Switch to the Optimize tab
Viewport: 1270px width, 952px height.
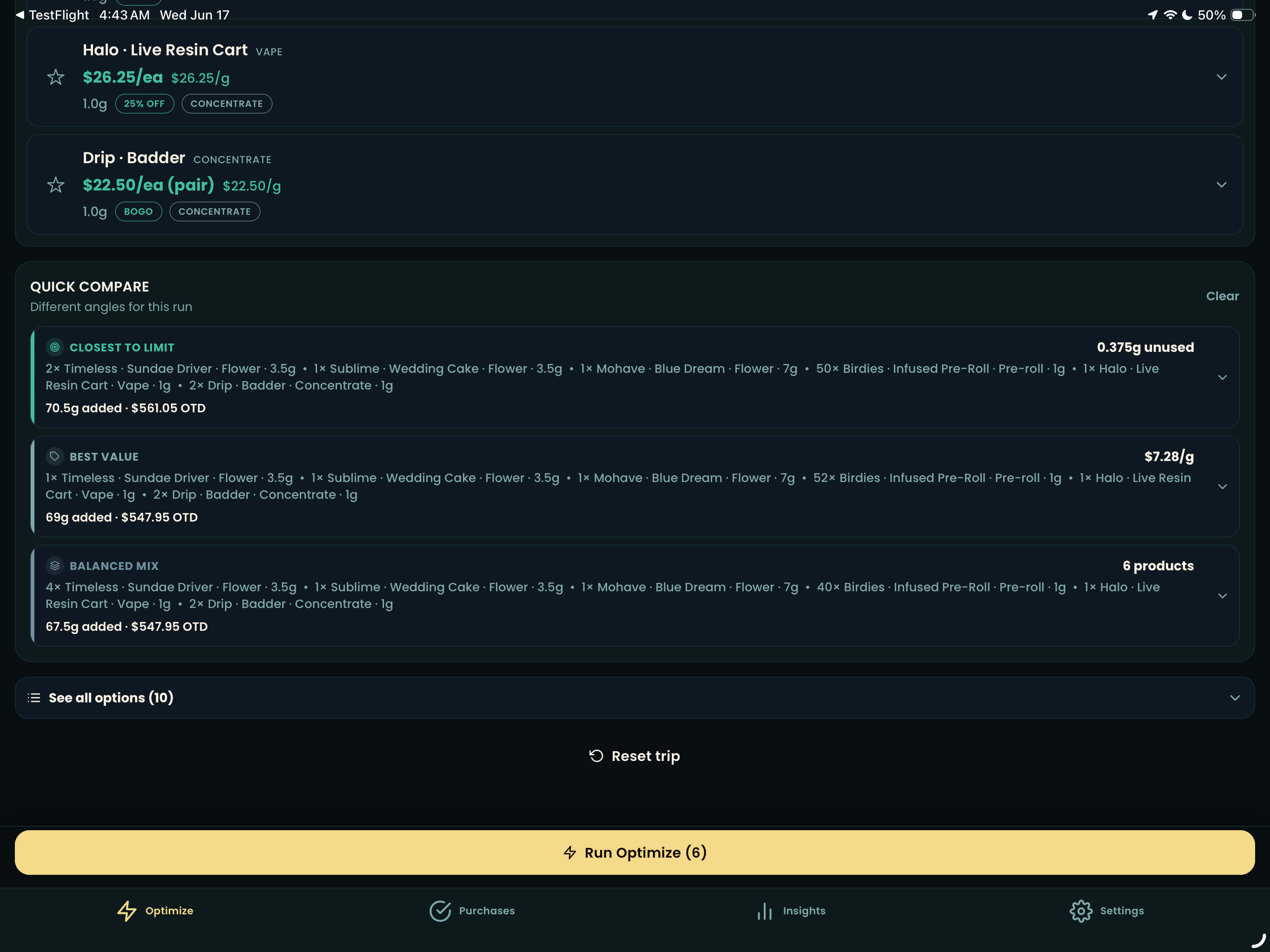[x=155, y=911]
